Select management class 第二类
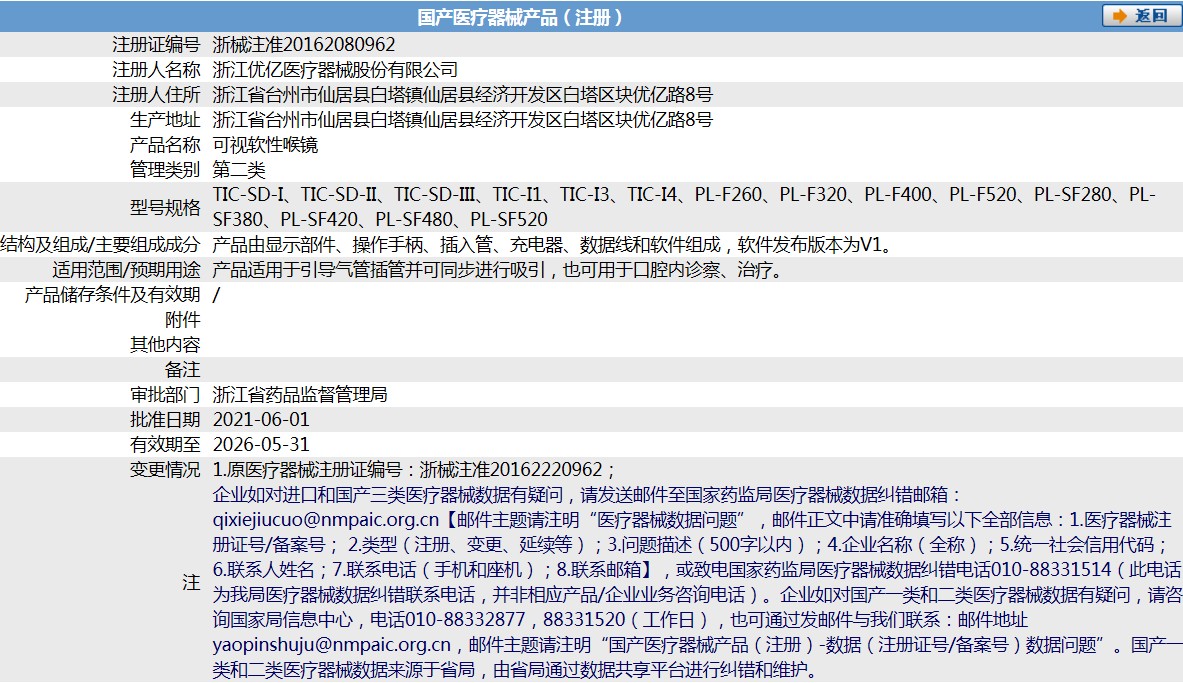The image size is (1183, 683). [239, 169]
